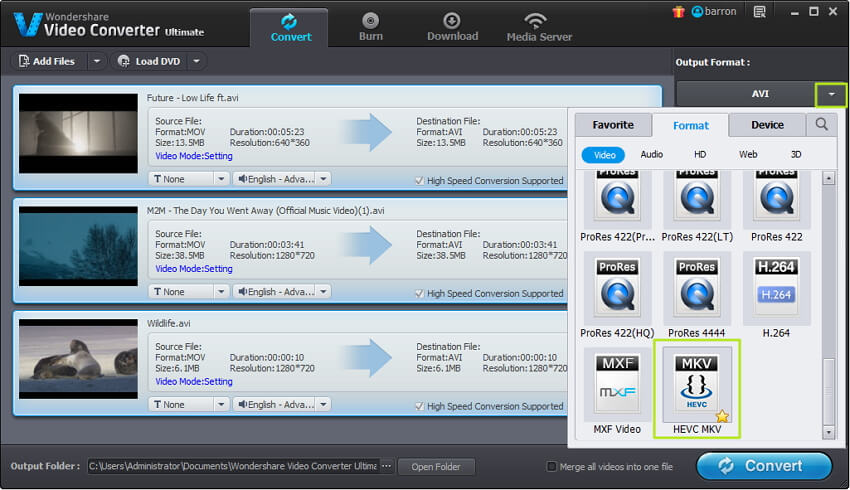
Task: Select the ProRes 422(Pr... format icon
Action: tap(617, 198)
